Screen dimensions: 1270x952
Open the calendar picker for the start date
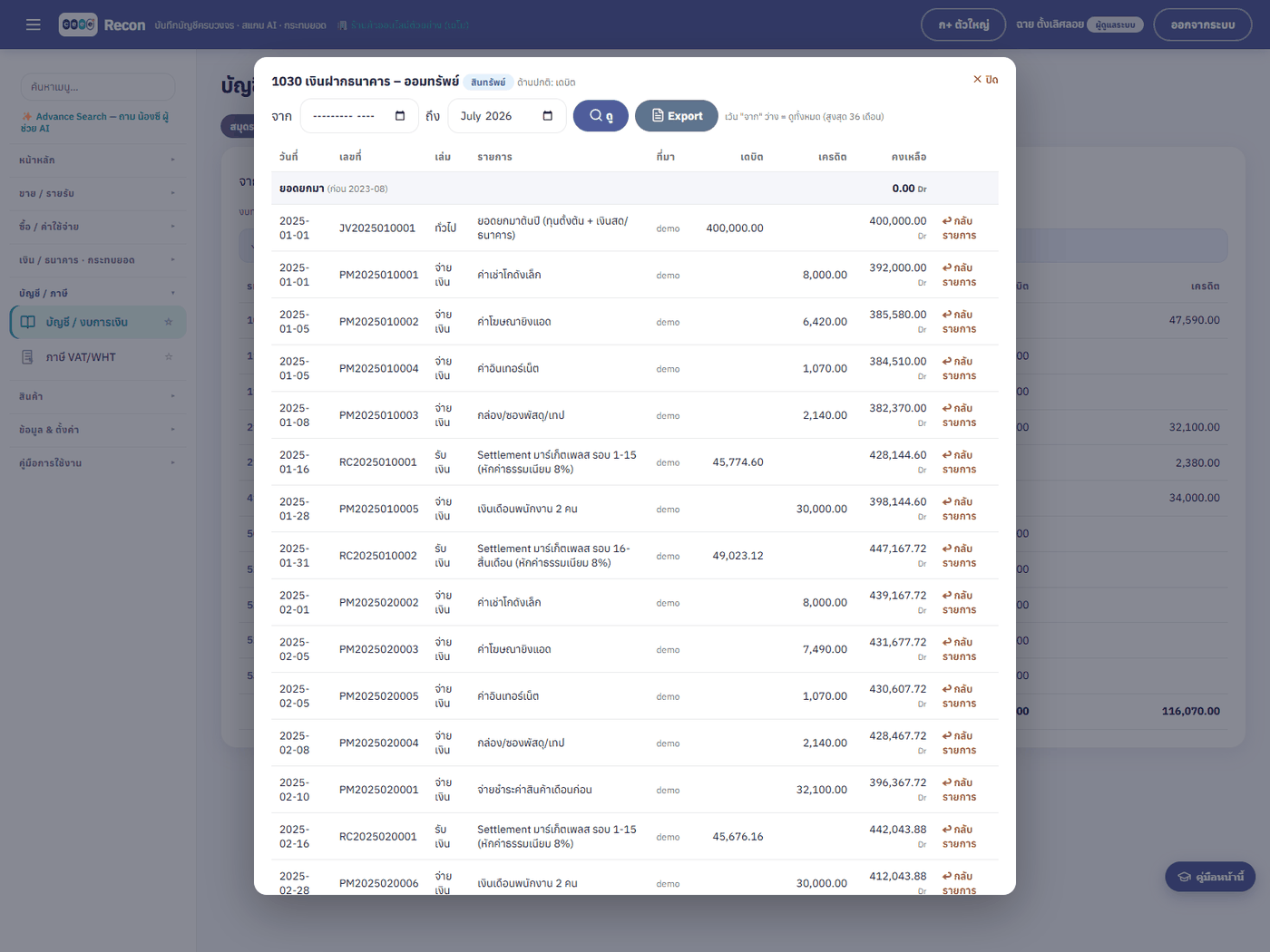click(400, 116)
